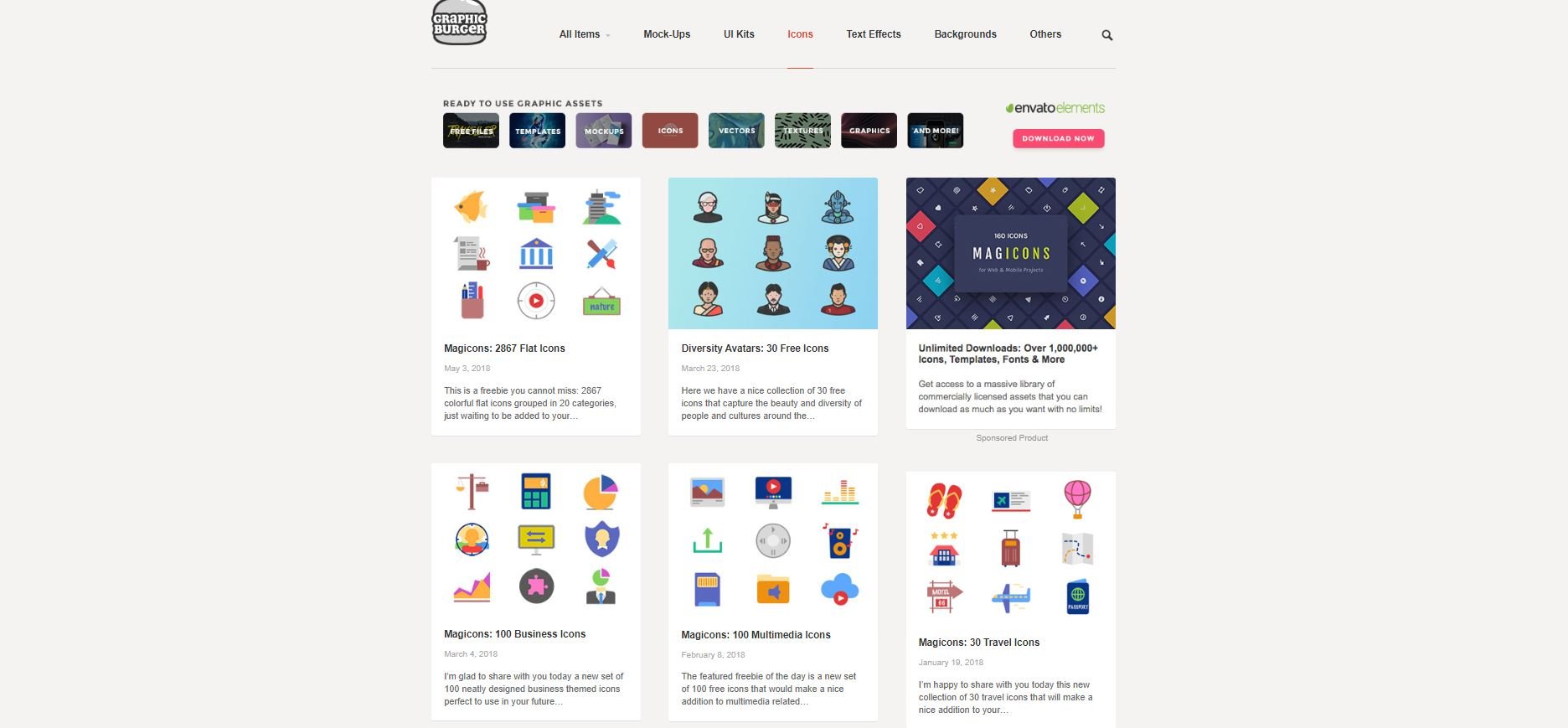This screenshot has height=728, width=1568.
Task: Open the envato elements logo link
Action: 1055,108
